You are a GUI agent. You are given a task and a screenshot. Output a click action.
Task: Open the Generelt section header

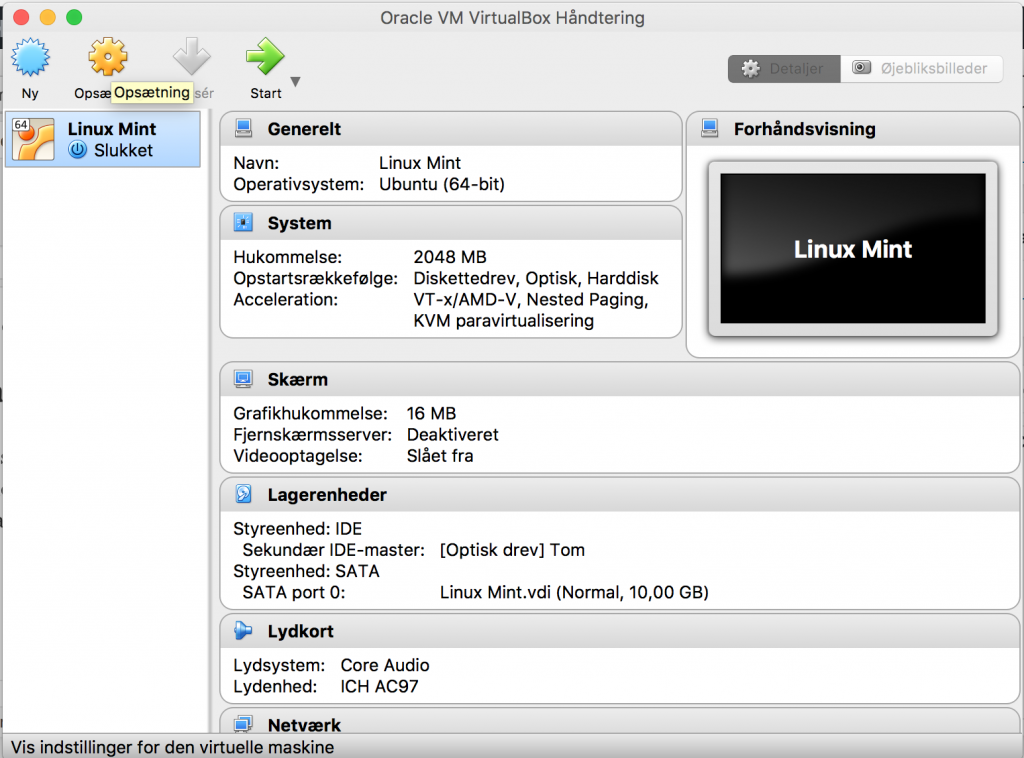click(x=451, y=129)
